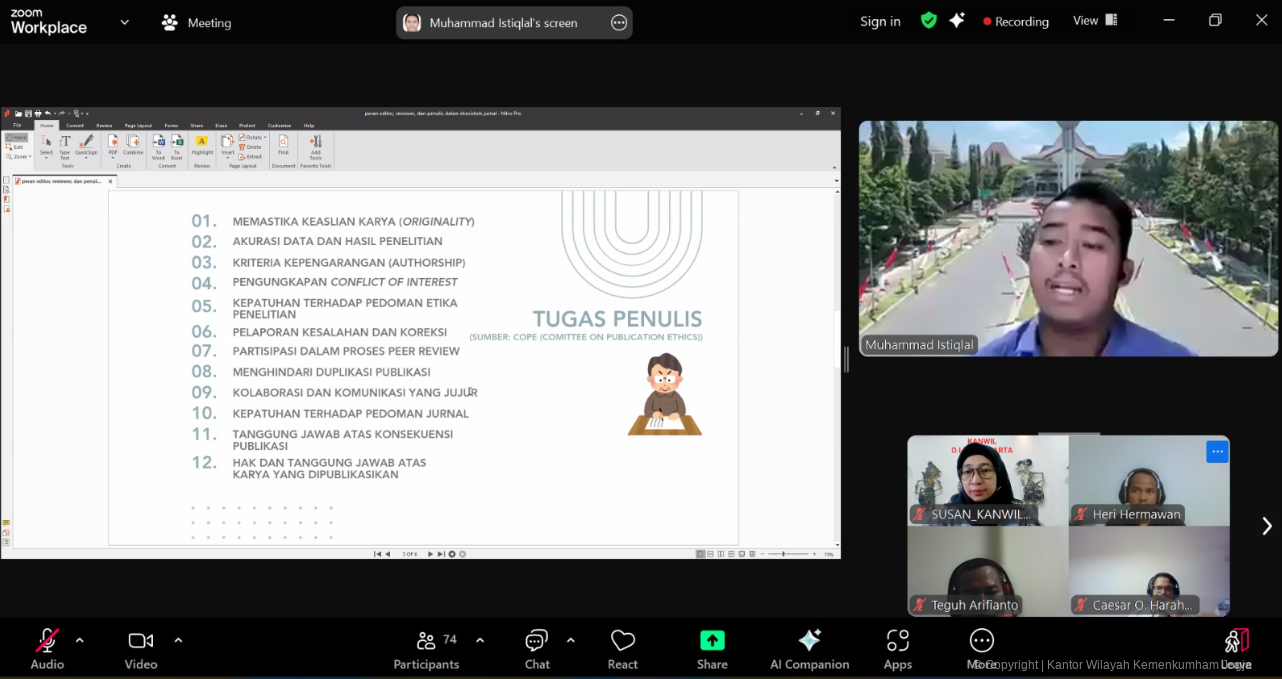The width and height of the screenshot is (1282, 679).
Task: Unmute microphone with the Audio icon
Action: click(x=47, y=641)
